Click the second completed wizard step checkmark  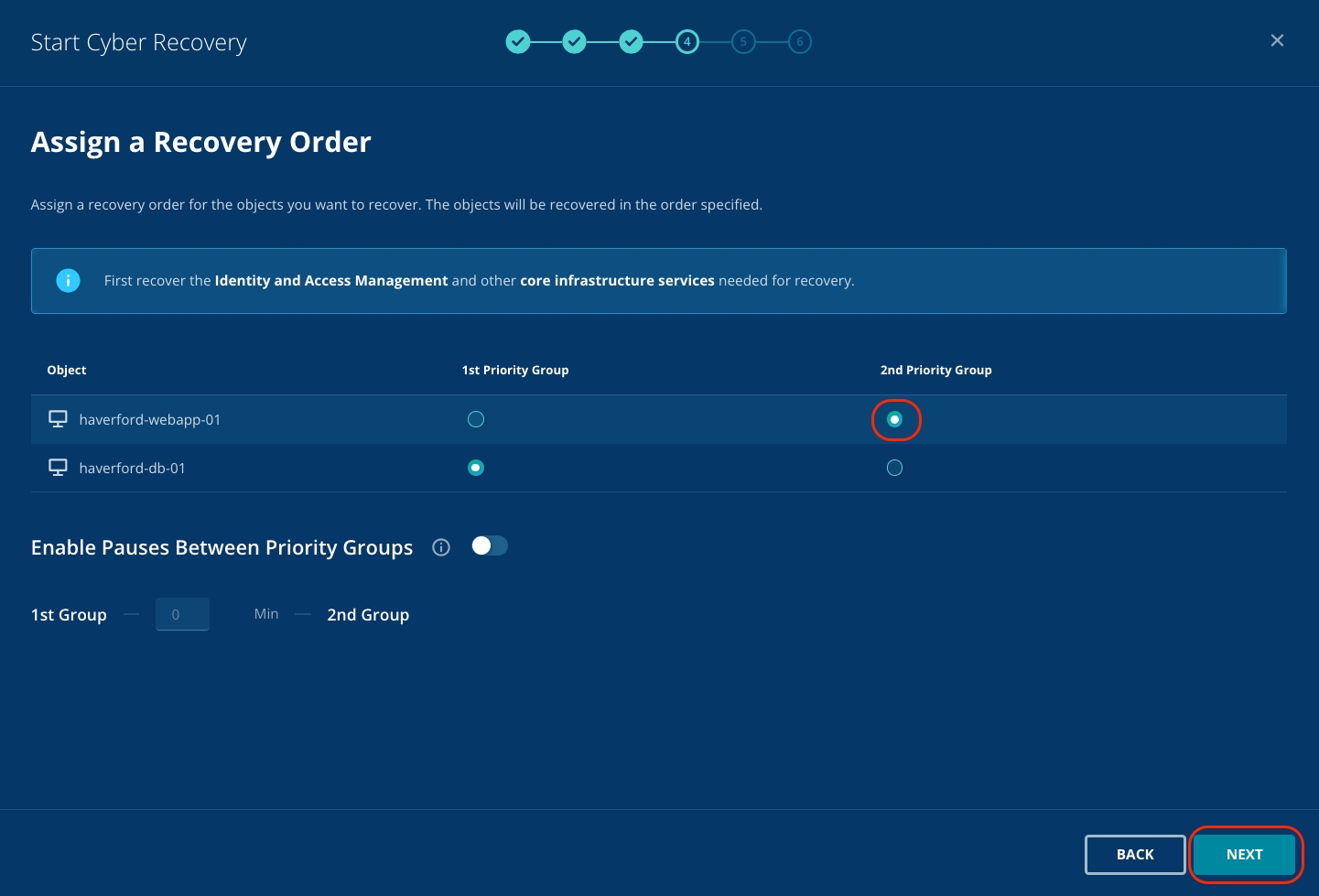point(574,42)
